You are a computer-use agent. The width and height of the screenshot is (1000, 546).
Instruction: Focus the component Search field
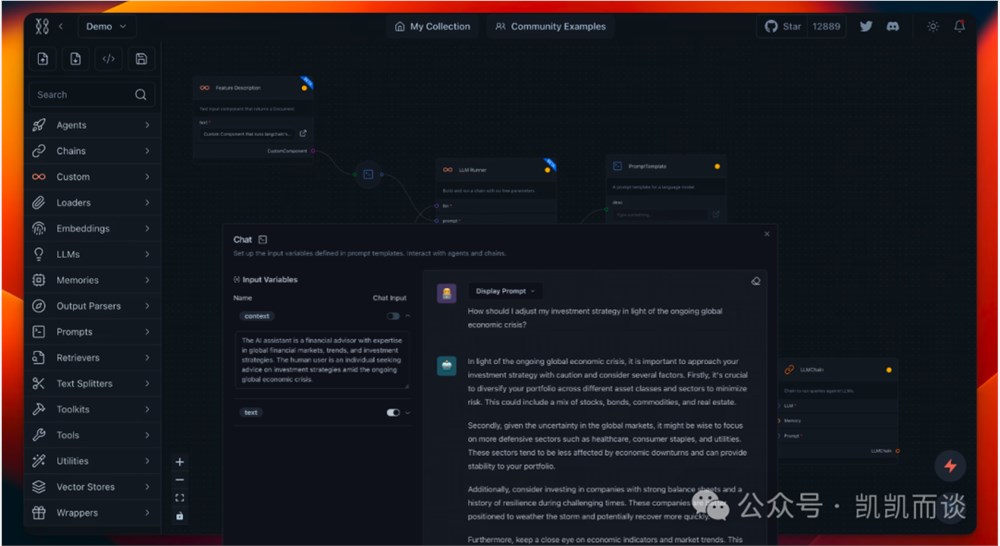92,94
